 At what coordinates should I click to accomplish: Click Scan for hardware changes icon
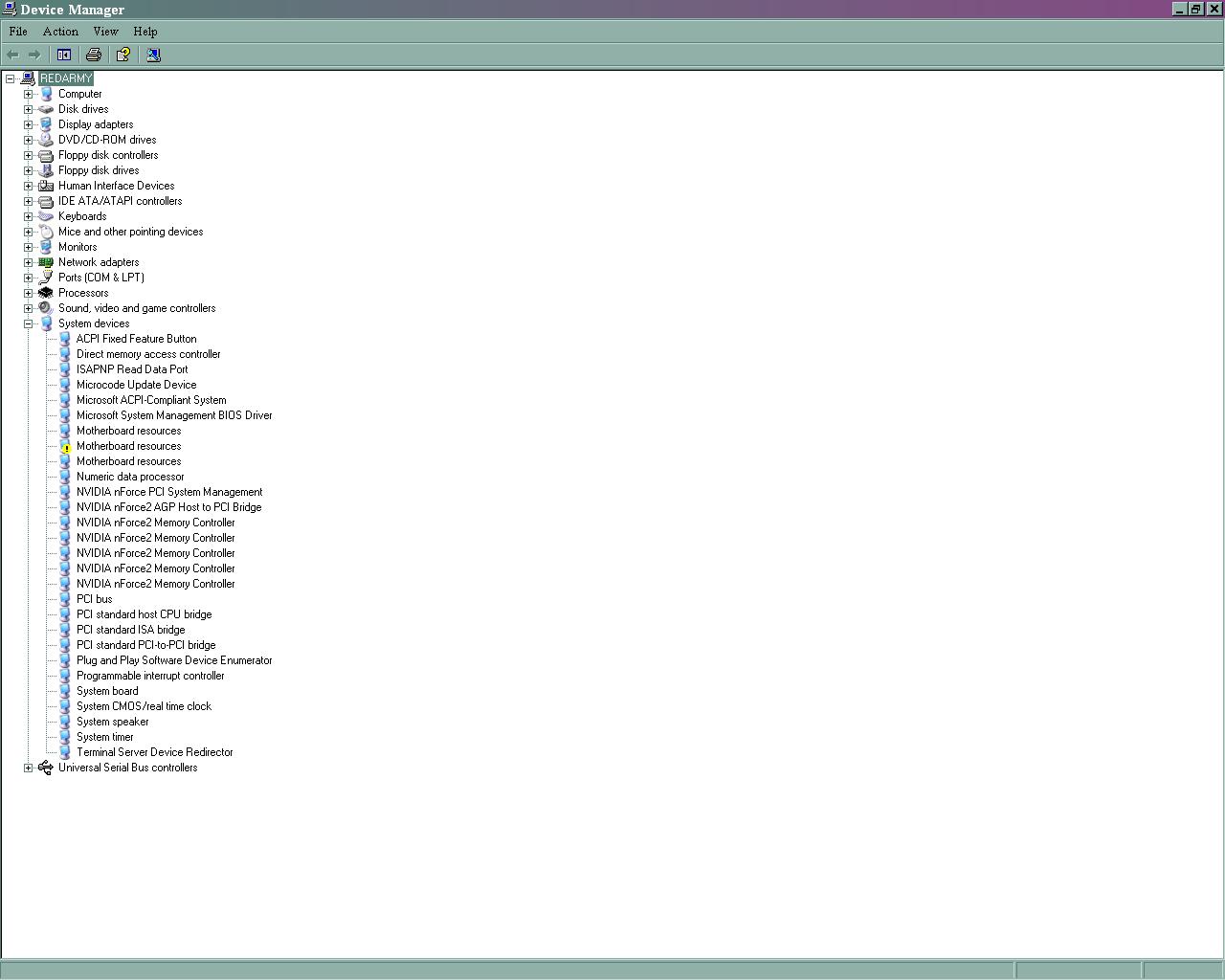(x=153, y=55)
